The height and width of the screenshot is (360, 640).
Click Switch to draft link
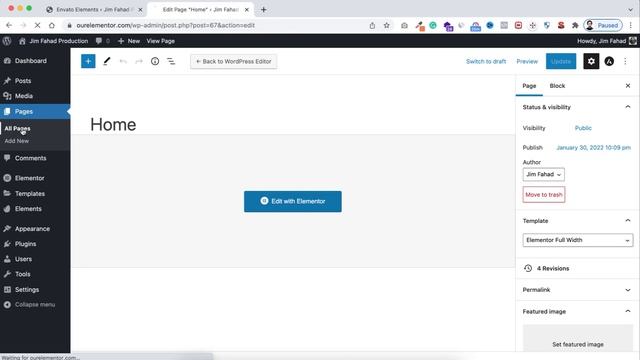pos(486,61)
